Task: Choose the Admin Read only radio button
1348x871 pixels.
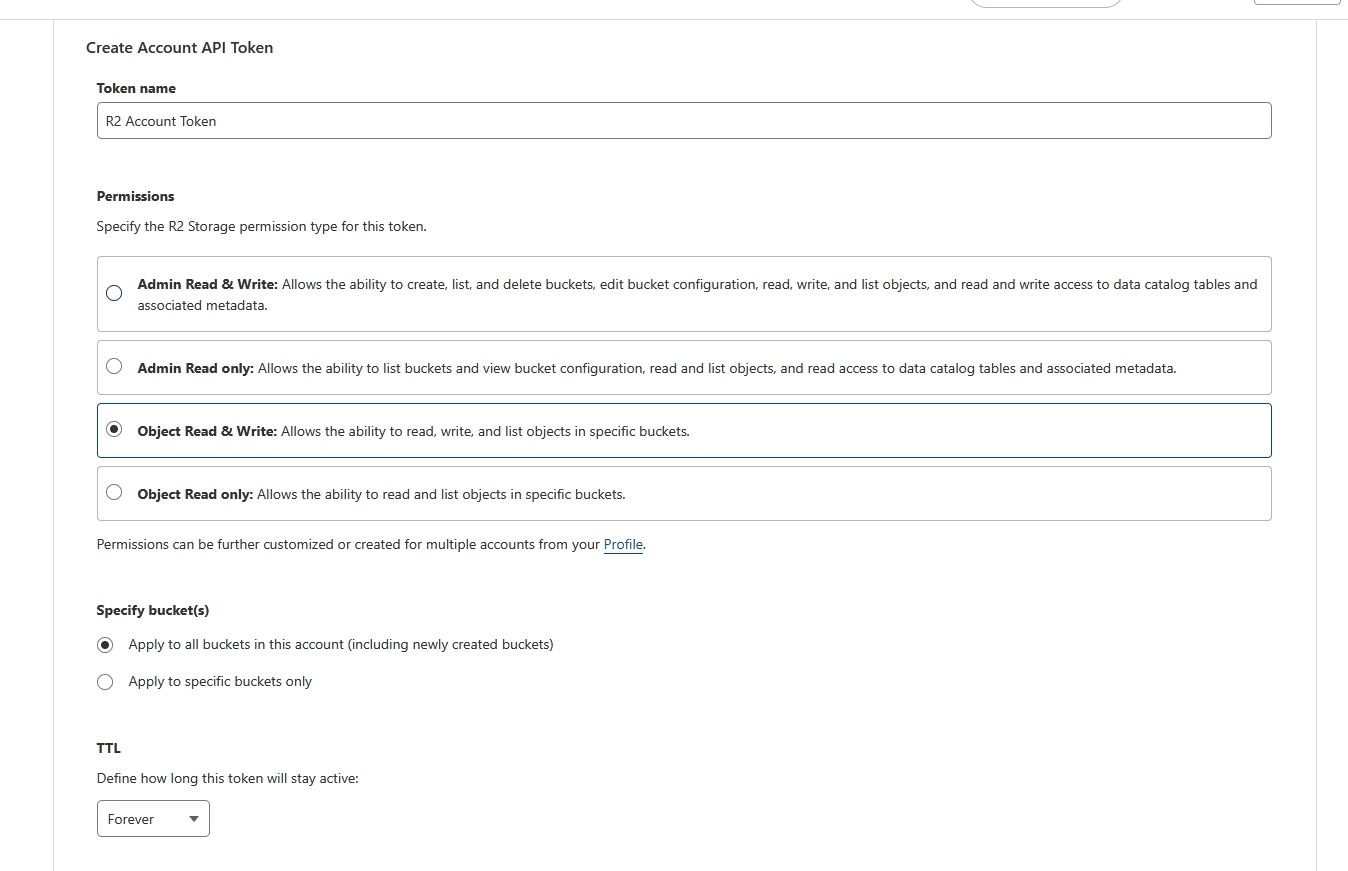Action: pyautogui.click(x=114, y=367)
